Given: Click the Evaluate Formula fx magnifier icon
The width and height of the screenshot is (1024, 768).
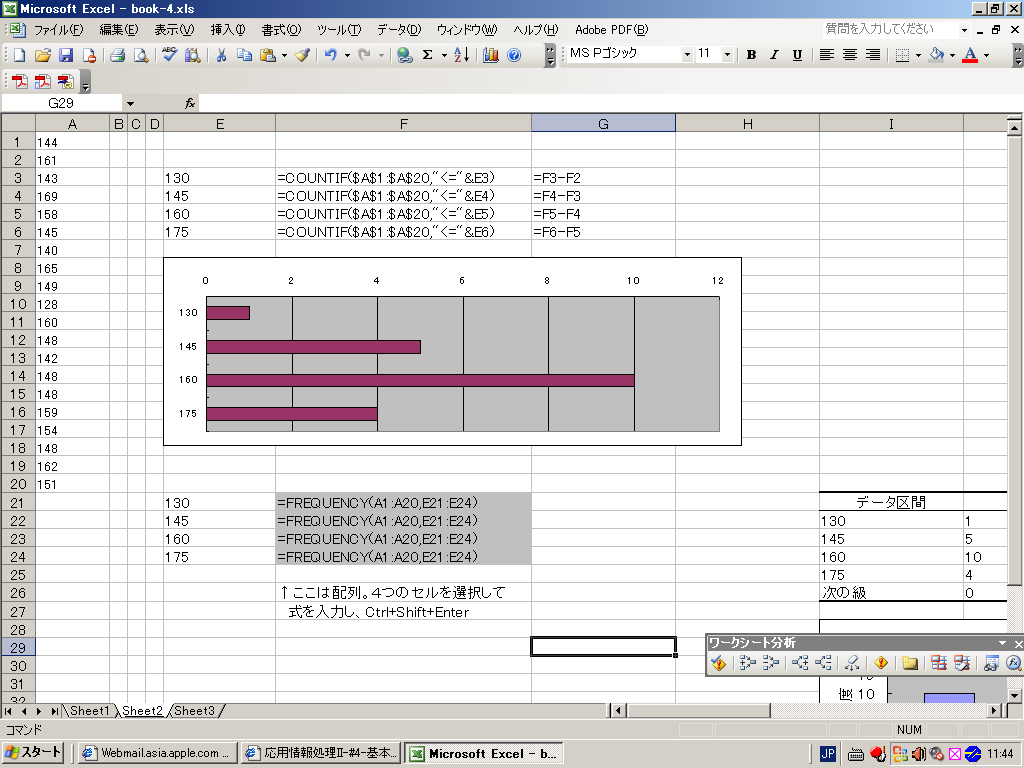Looking at the screenshot, I should (x=1013, y=662).
